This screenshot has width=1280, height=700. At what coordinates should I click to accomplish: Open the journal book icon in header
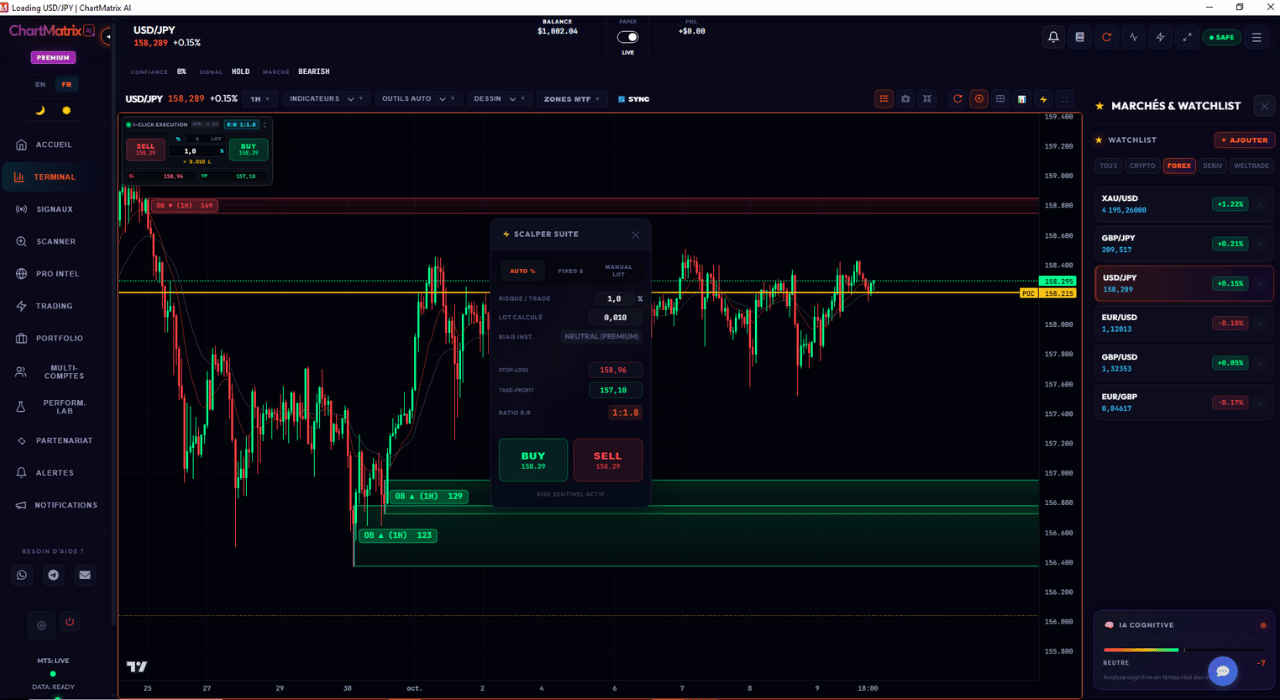pos(1080,37)
